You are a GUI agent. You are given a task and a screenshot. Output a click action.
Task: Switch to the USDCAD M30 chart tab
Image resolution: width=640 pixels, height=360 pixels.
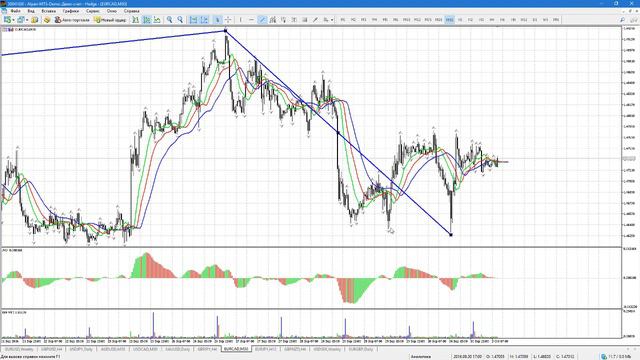(x=145, y=349)
